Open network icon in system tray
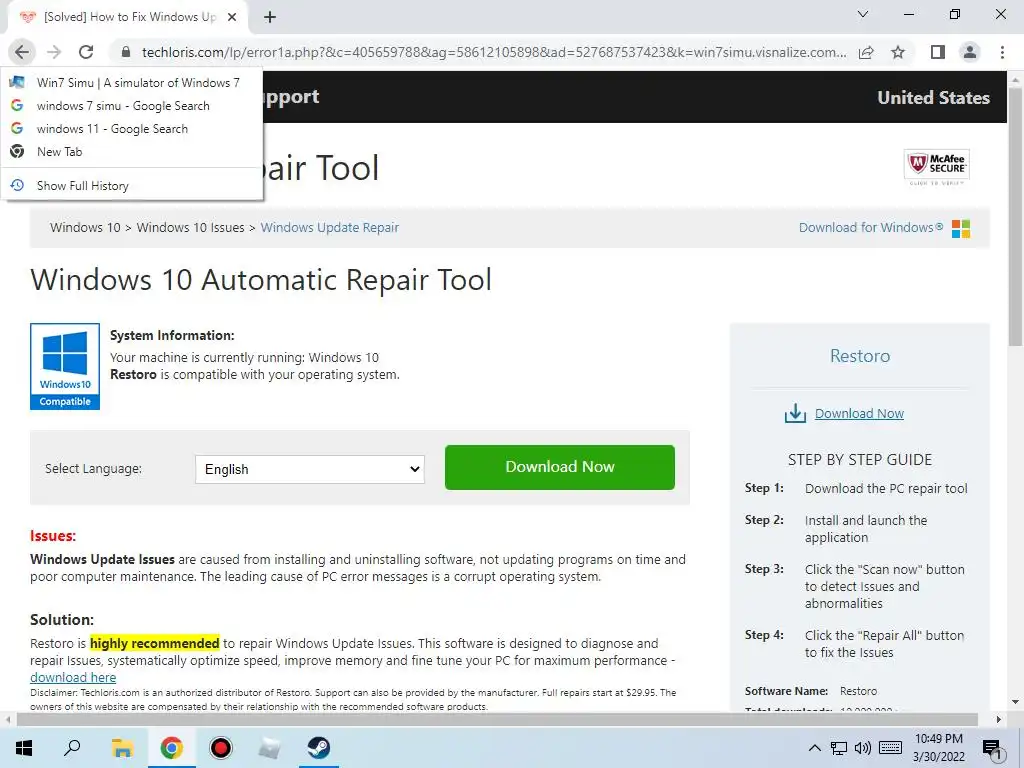Viewport: 1024px width, 768px height. pyautogui.click(x=839, y=748)
